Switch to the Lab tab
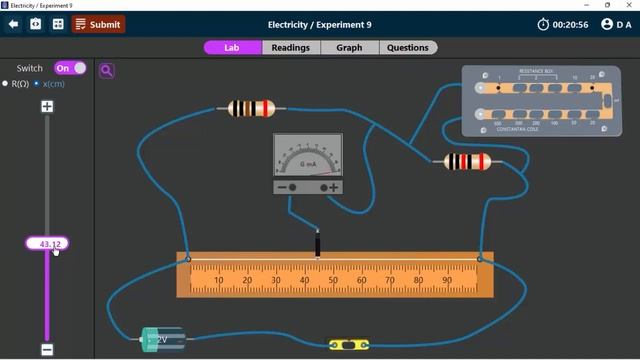 click(232, 47)
